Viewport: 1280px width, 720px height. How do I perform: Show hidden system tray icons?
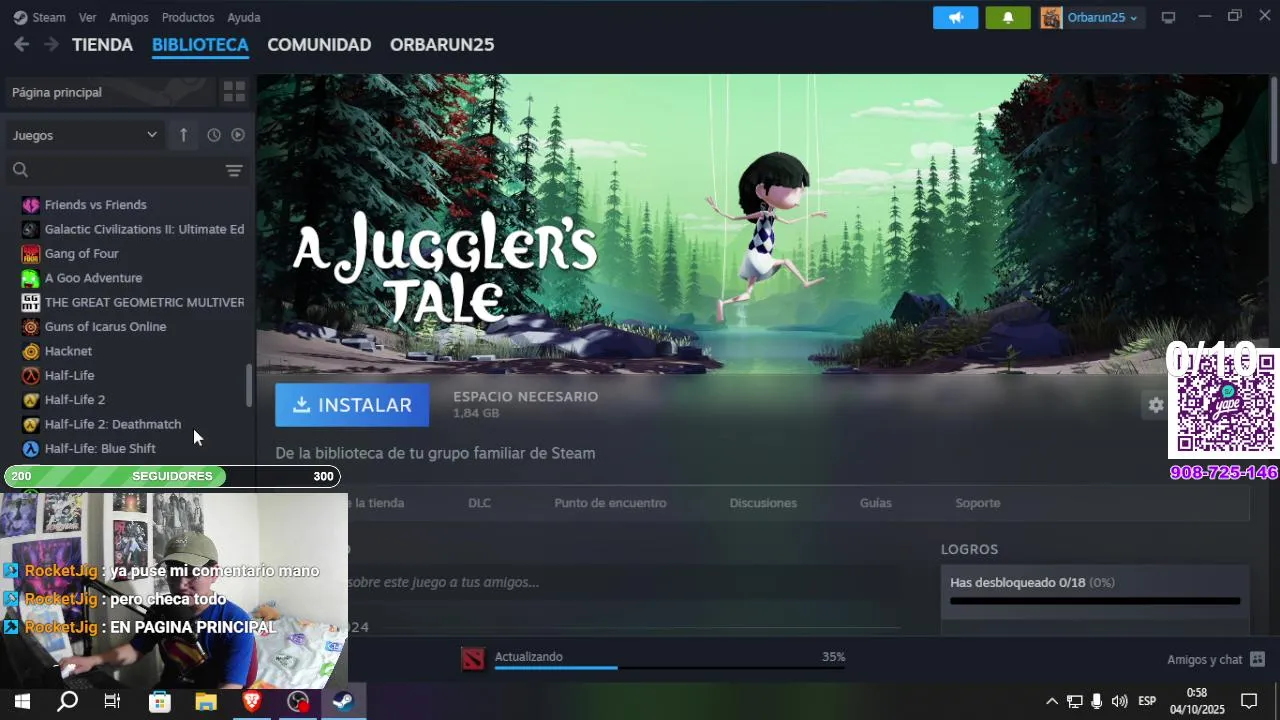pos(1051,701)
